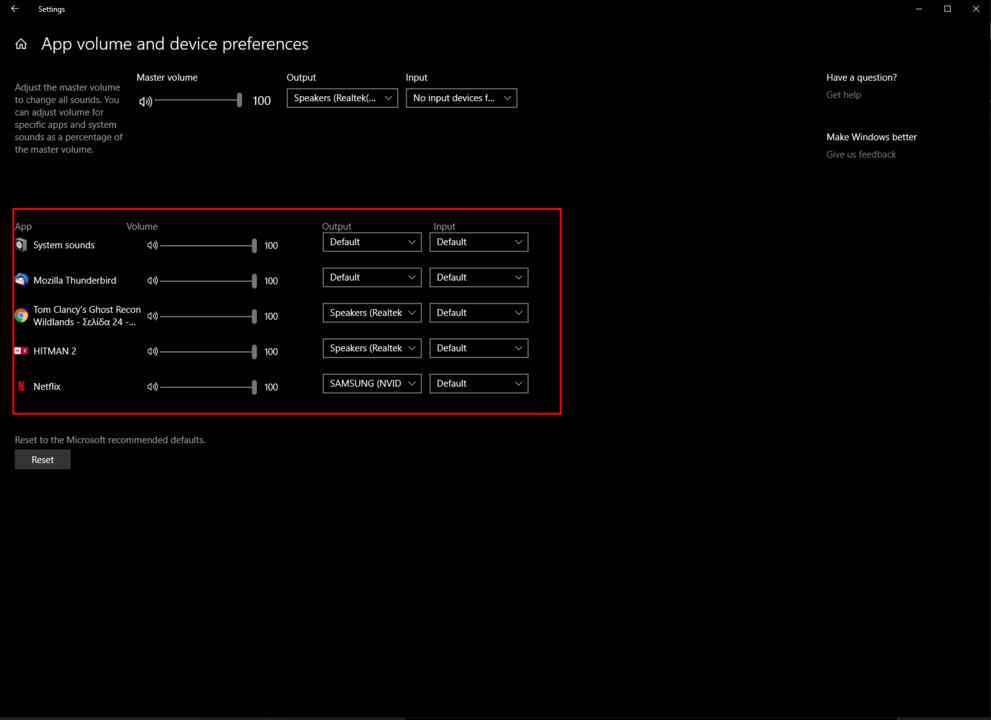Open Ghost Recon Wildlands Output dropdown
Image resolution: width=991 pixels, height=720 pixels.
click(x=372, y=313)
